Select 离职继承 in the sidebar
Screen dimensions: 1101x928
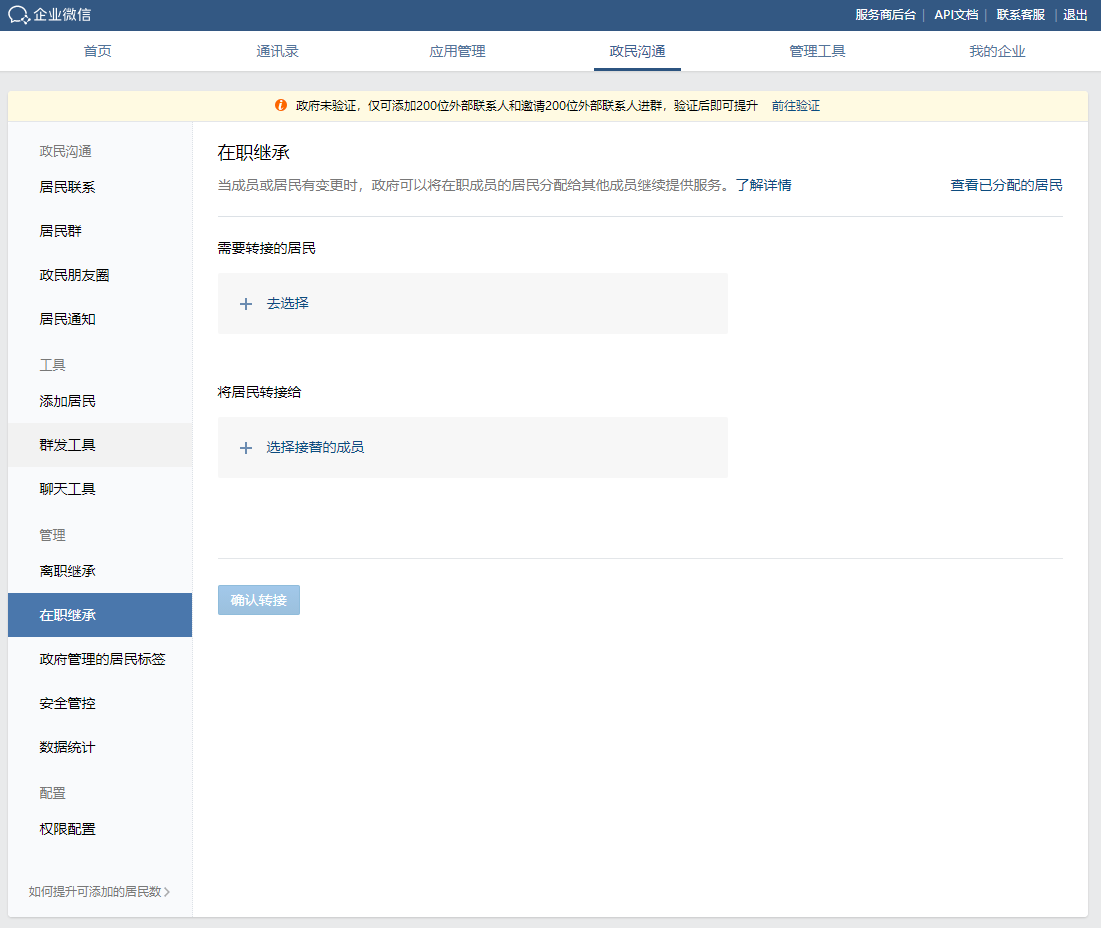[x=100, y=571]
